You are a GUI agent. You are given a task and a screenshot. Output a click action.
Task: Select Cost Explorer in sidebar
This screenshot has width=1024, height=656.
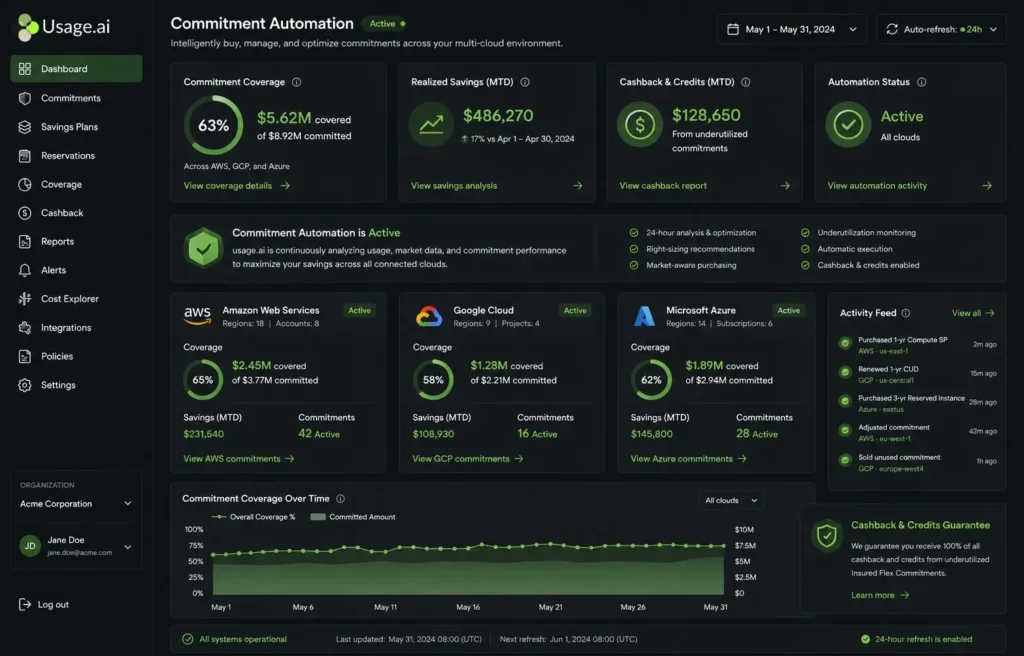(x=76, y=299)
